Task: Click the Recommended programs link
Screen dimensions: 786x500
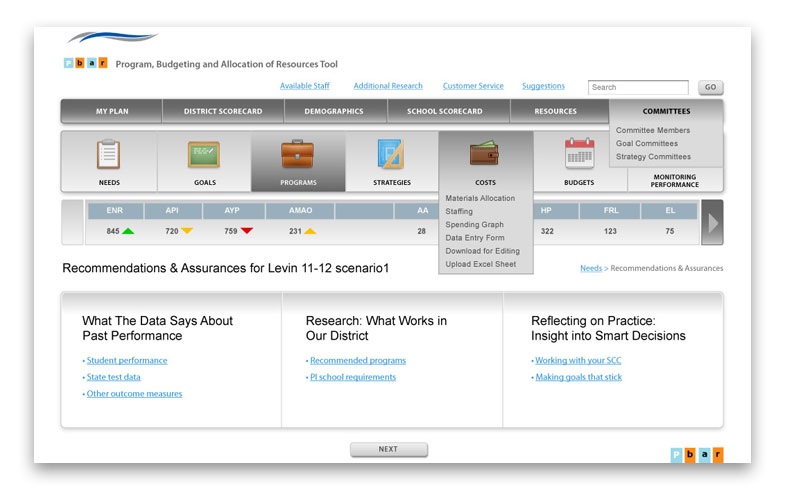Action: click(x=357, y=360)
